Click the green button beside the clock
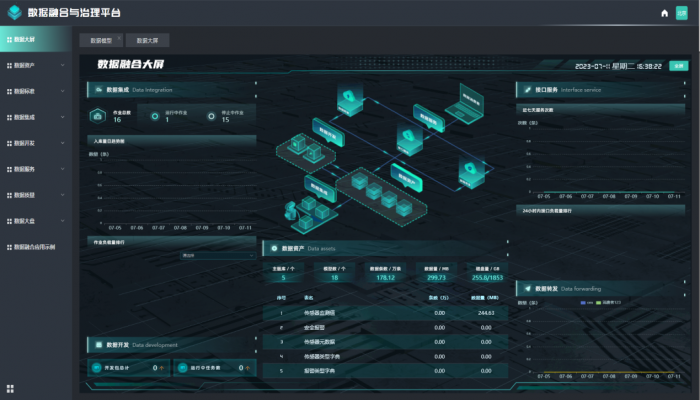This screenshot has width=700, height=400. point(679,66)
